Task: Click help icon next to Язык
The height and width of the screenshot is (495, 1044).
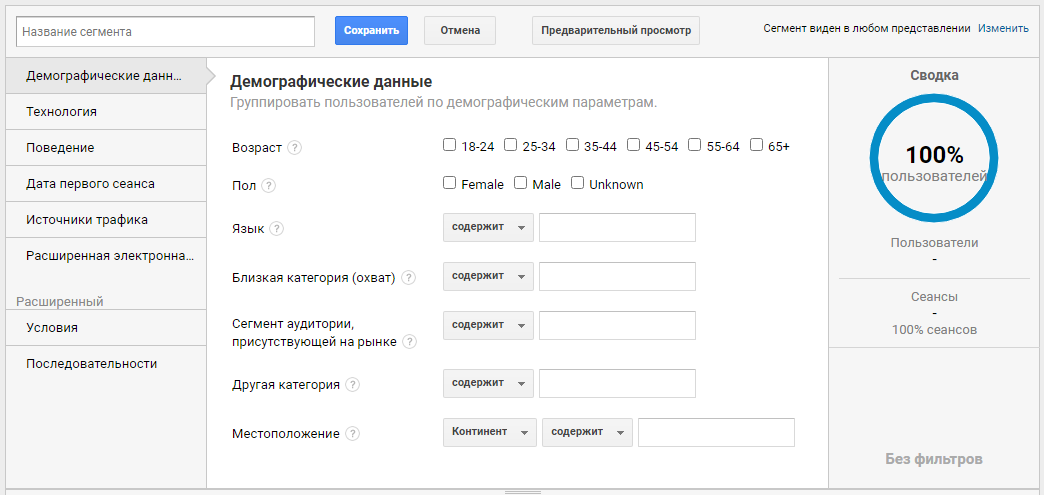Action: (x=276, y=229)
